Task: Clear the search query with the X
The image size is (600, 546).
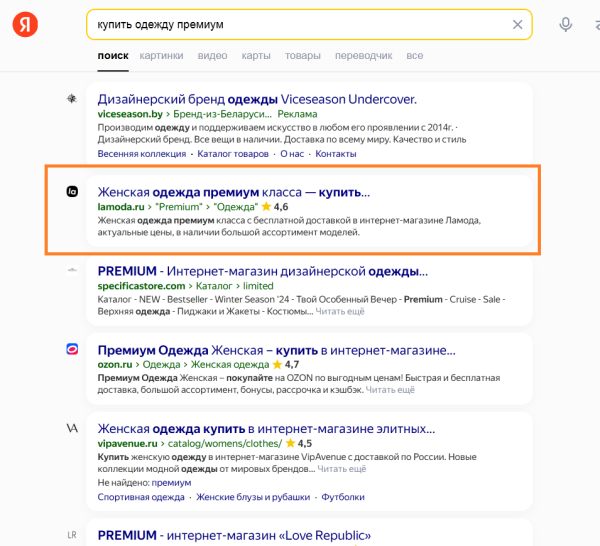Action: coord(517,24)
